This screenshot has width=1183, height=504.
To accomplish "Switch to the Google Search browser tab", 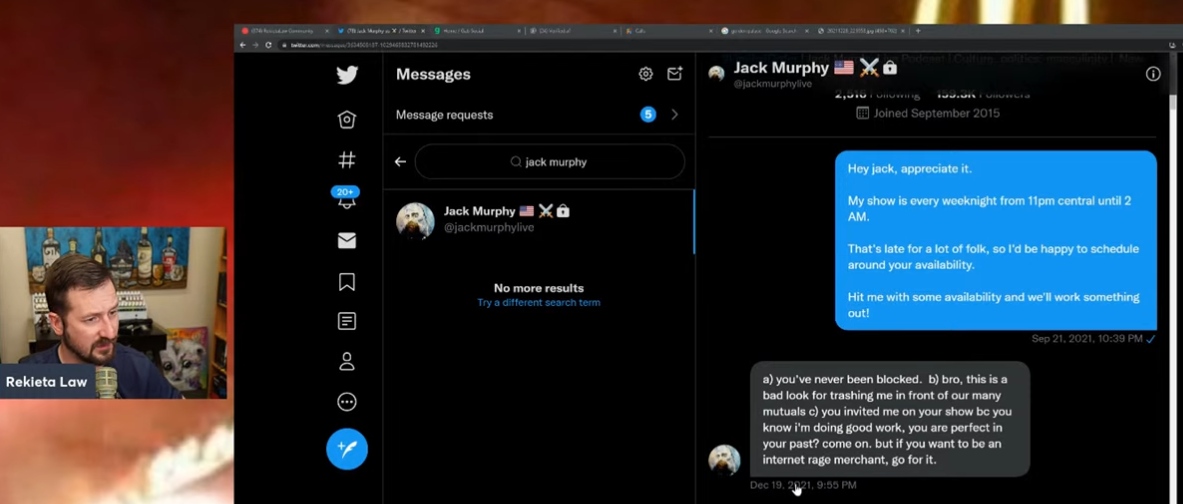I will tap(765, 31).
